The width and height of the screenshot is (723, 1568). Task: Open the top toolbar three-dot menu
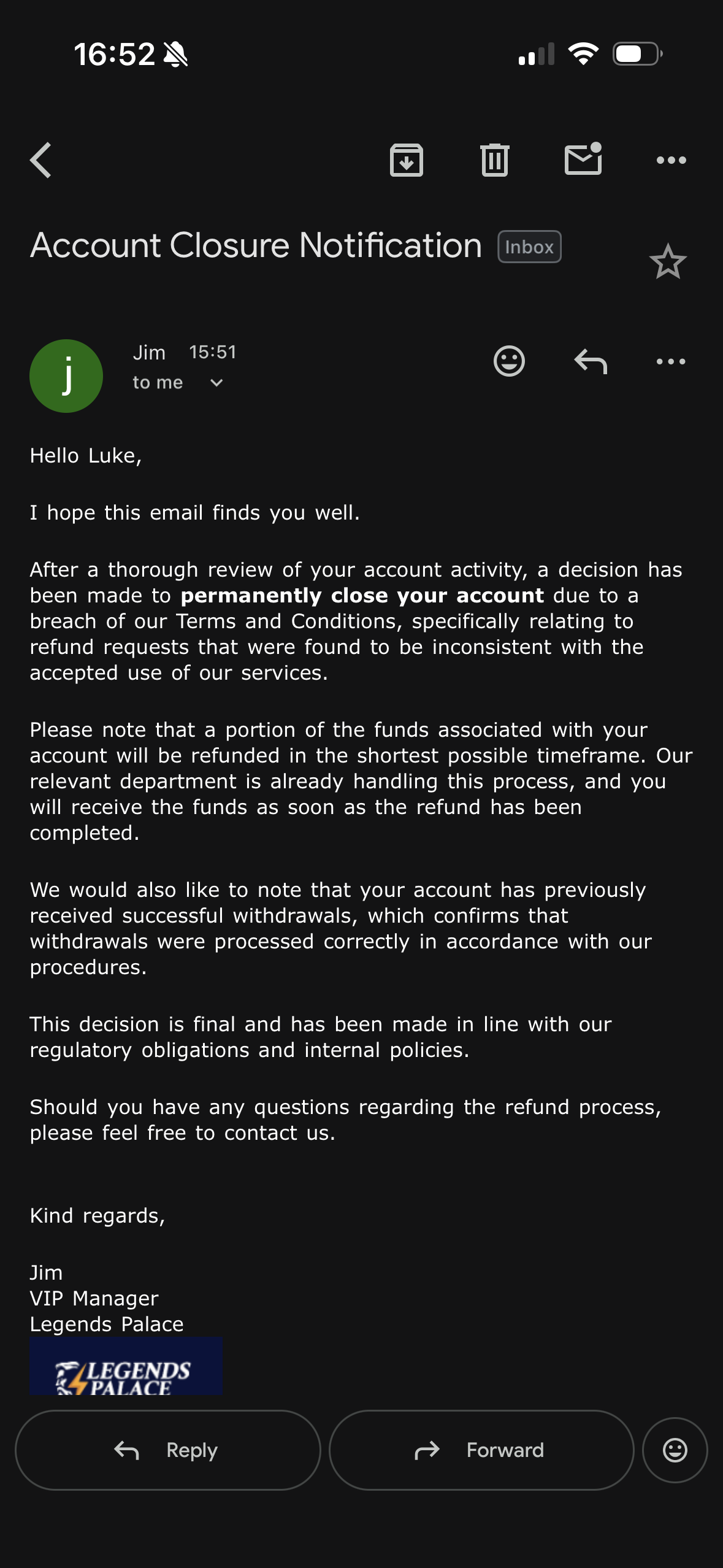(x=671, y=160)
